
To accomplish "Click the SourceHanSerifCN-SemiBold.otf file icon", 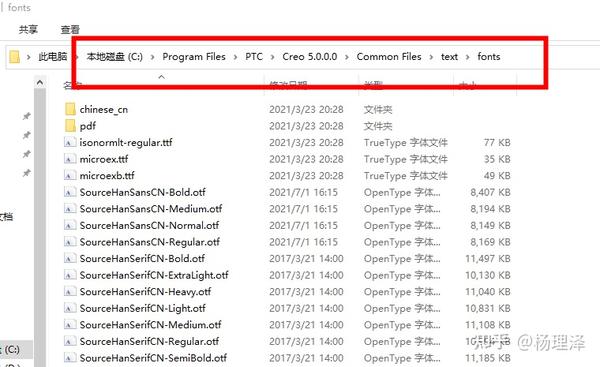I will (x=69, y=358).
